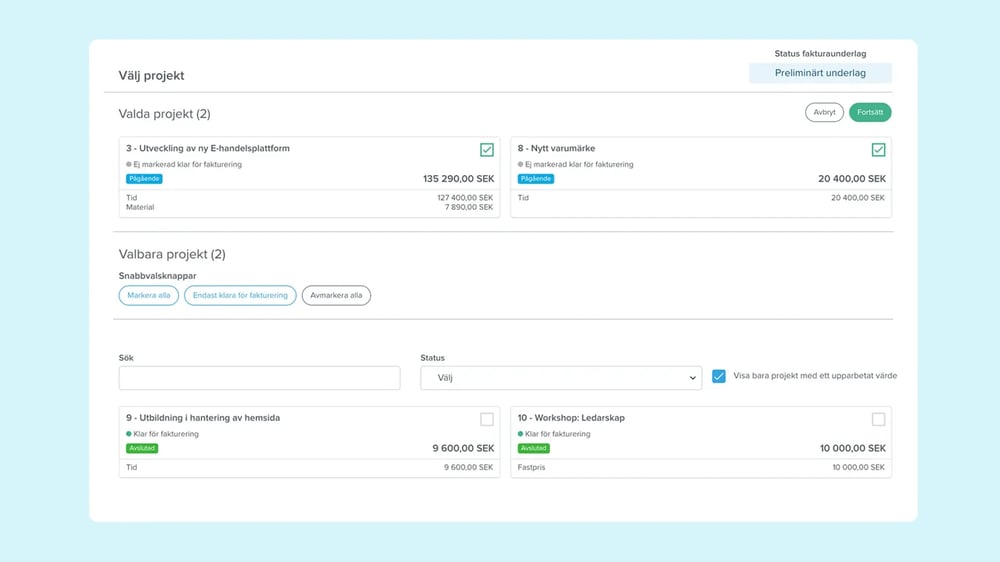Click green status dot on Workshop: Ledarskap project
Image resolution: width=1000 pixels, height=562 pixels.
click(521, 434)
